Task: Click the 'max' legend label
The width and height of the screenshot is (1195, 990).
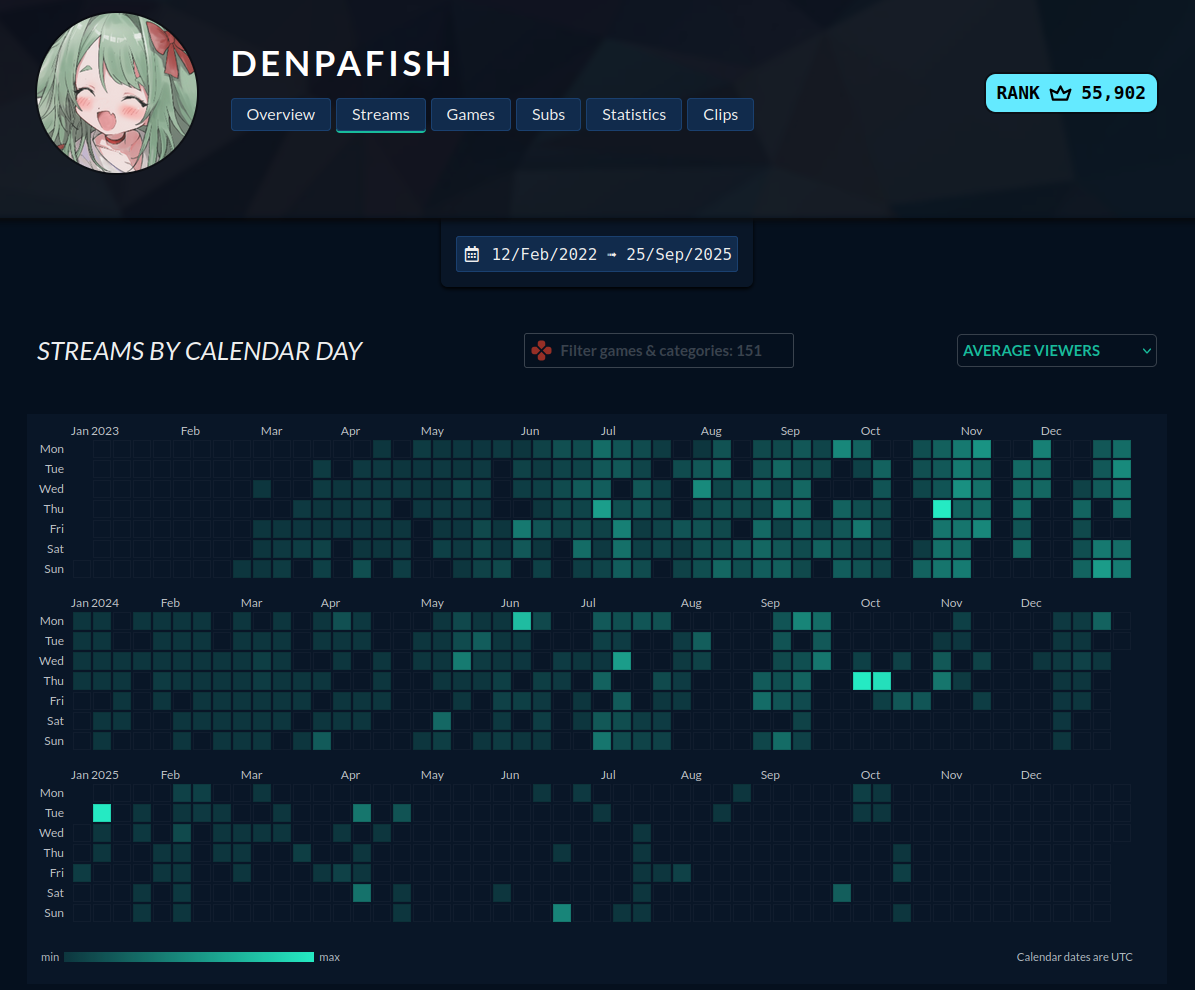Action: pos(329,956)
